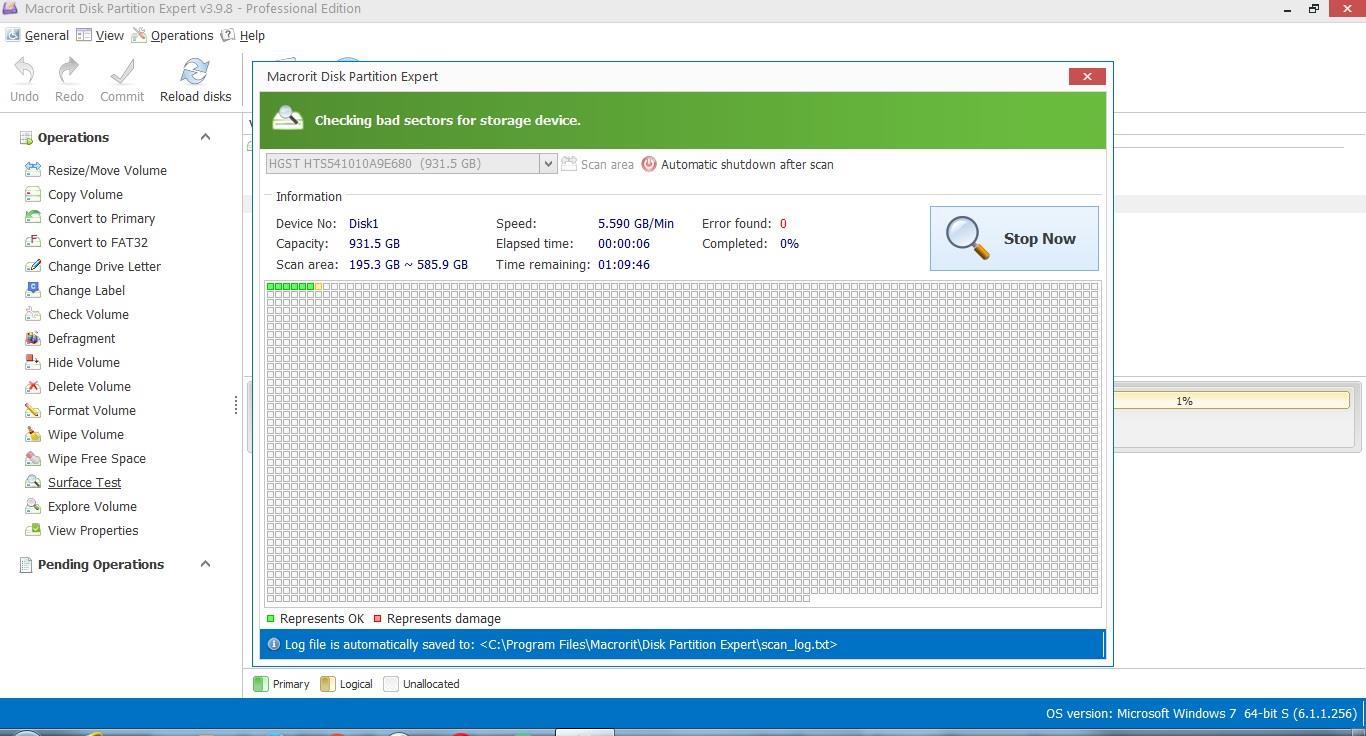This screenshot has height=736, width=1366.
Task: Open the Help menu
Action: (x=252, y=35)
